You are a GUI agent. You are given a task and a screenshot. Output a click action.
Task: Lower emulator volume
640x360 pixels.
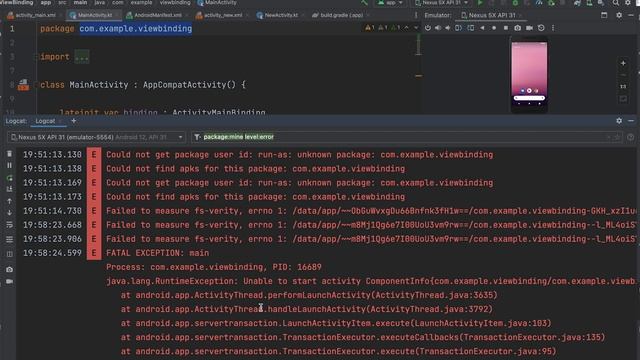448,28
